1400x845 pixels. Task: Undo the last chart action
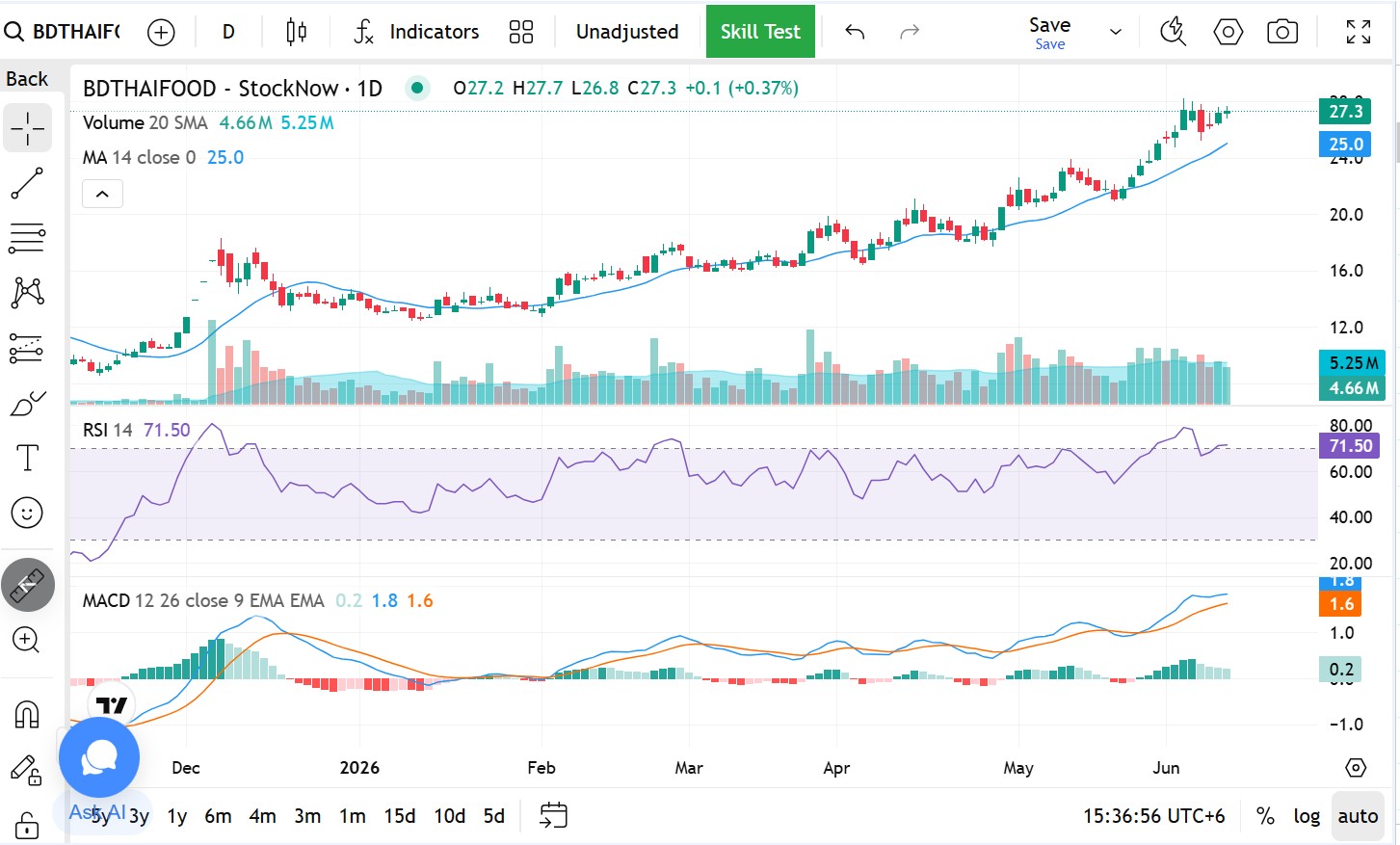coord(855,32)
